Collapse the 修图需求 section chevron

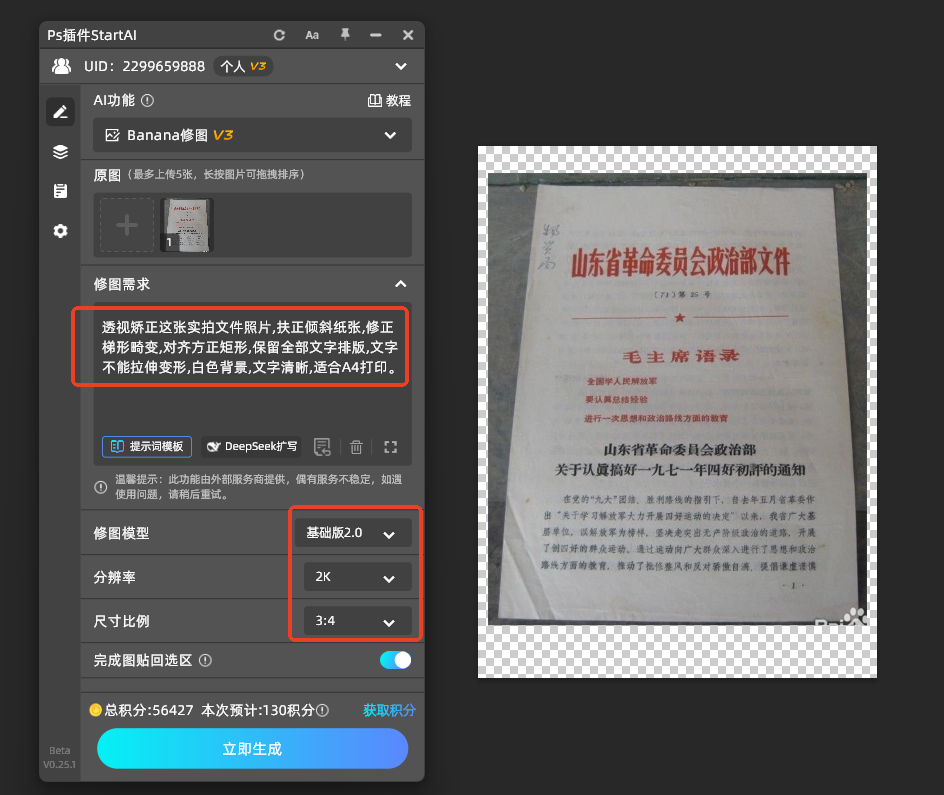400,284
